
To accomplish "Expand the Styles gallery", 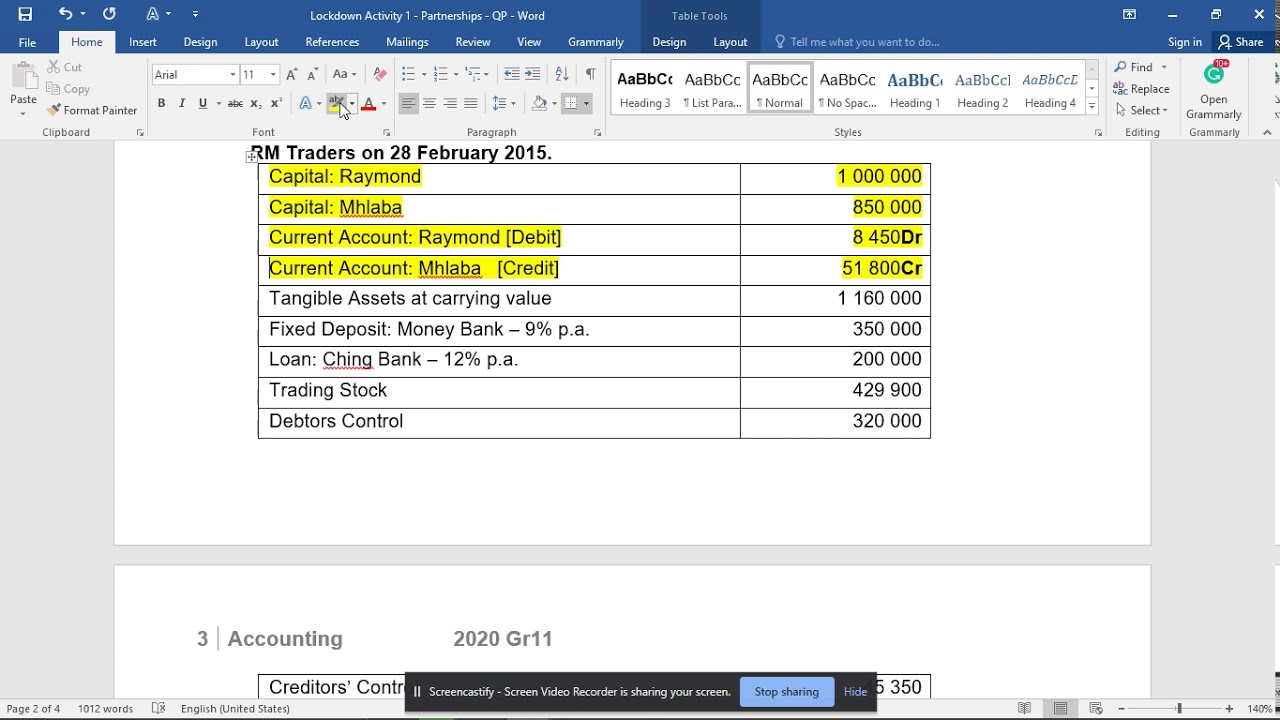I will [1092, 106].
